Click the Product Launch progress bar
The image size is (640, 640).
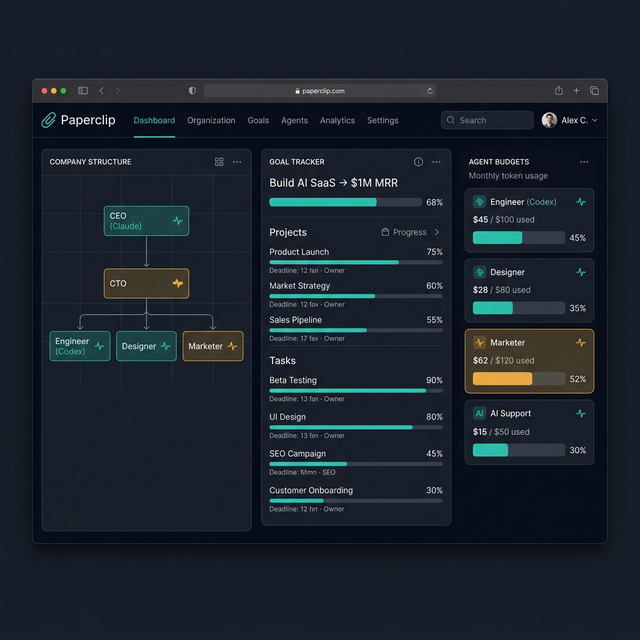coord(356,262)
